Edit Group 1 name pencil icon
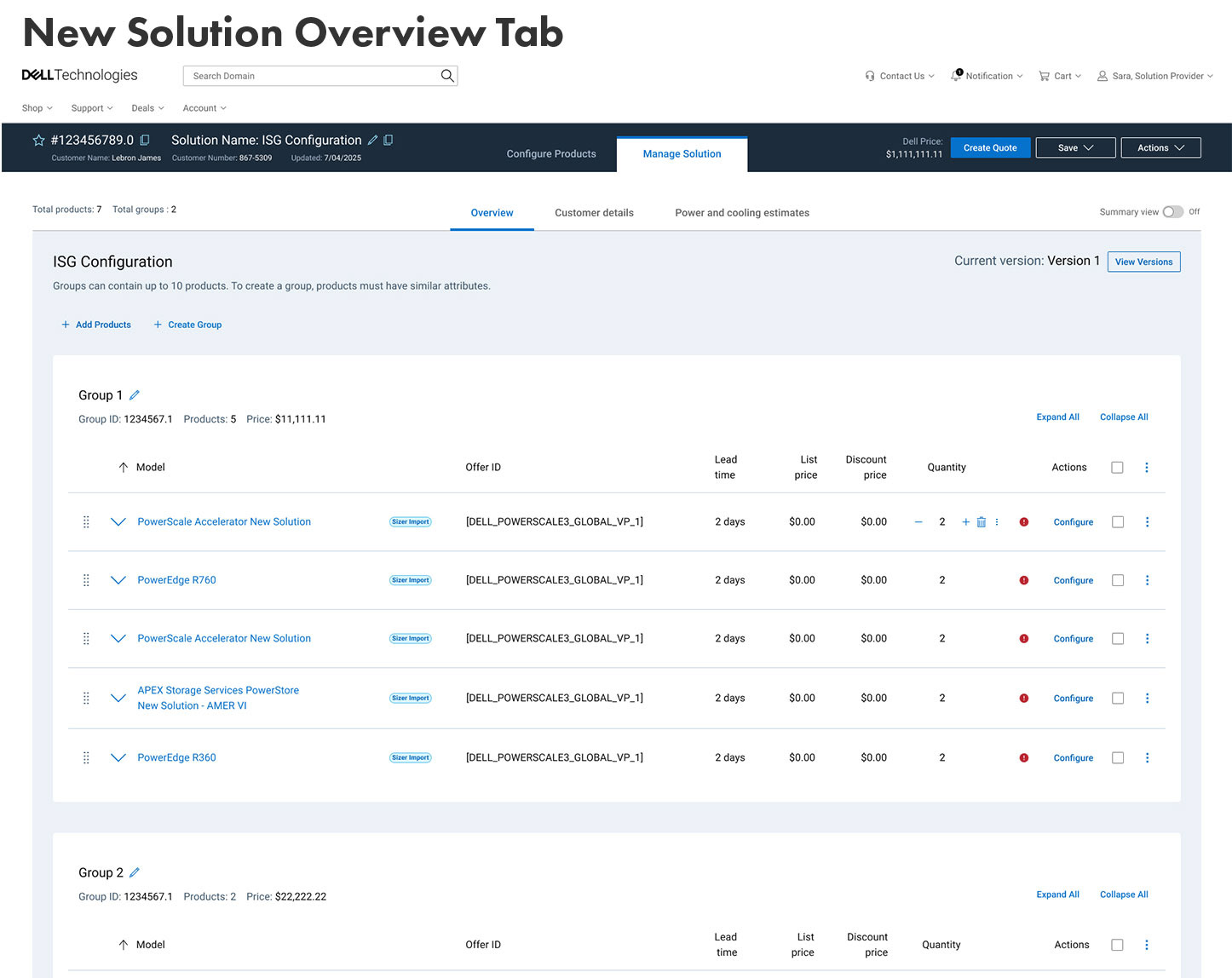This screenshot has height=978, width=1232. click(x=135, y=395)
